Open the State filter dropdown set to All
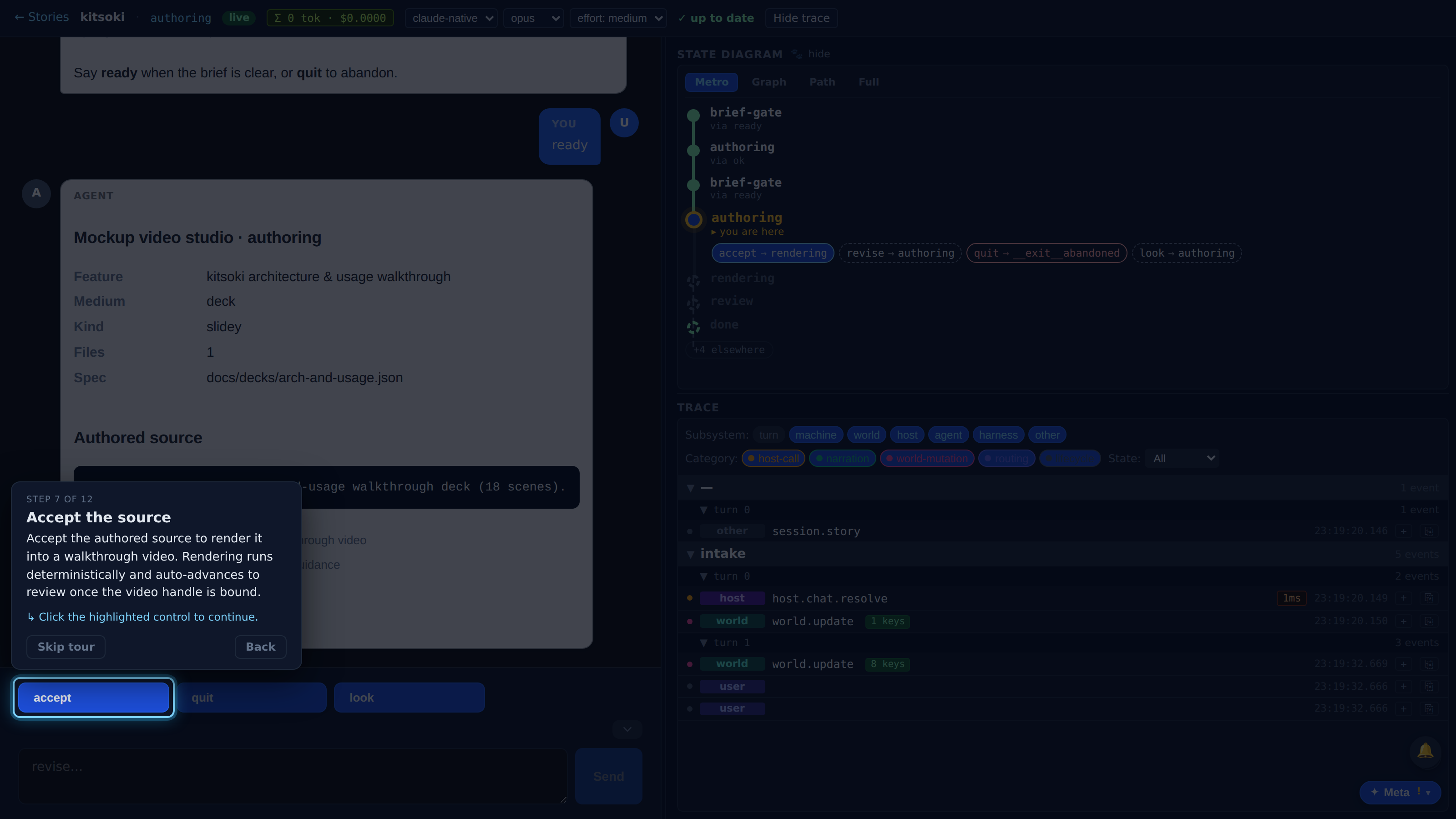This screenshot has width=1456, height=819. pyautogui.click(x=1183, y=458)
